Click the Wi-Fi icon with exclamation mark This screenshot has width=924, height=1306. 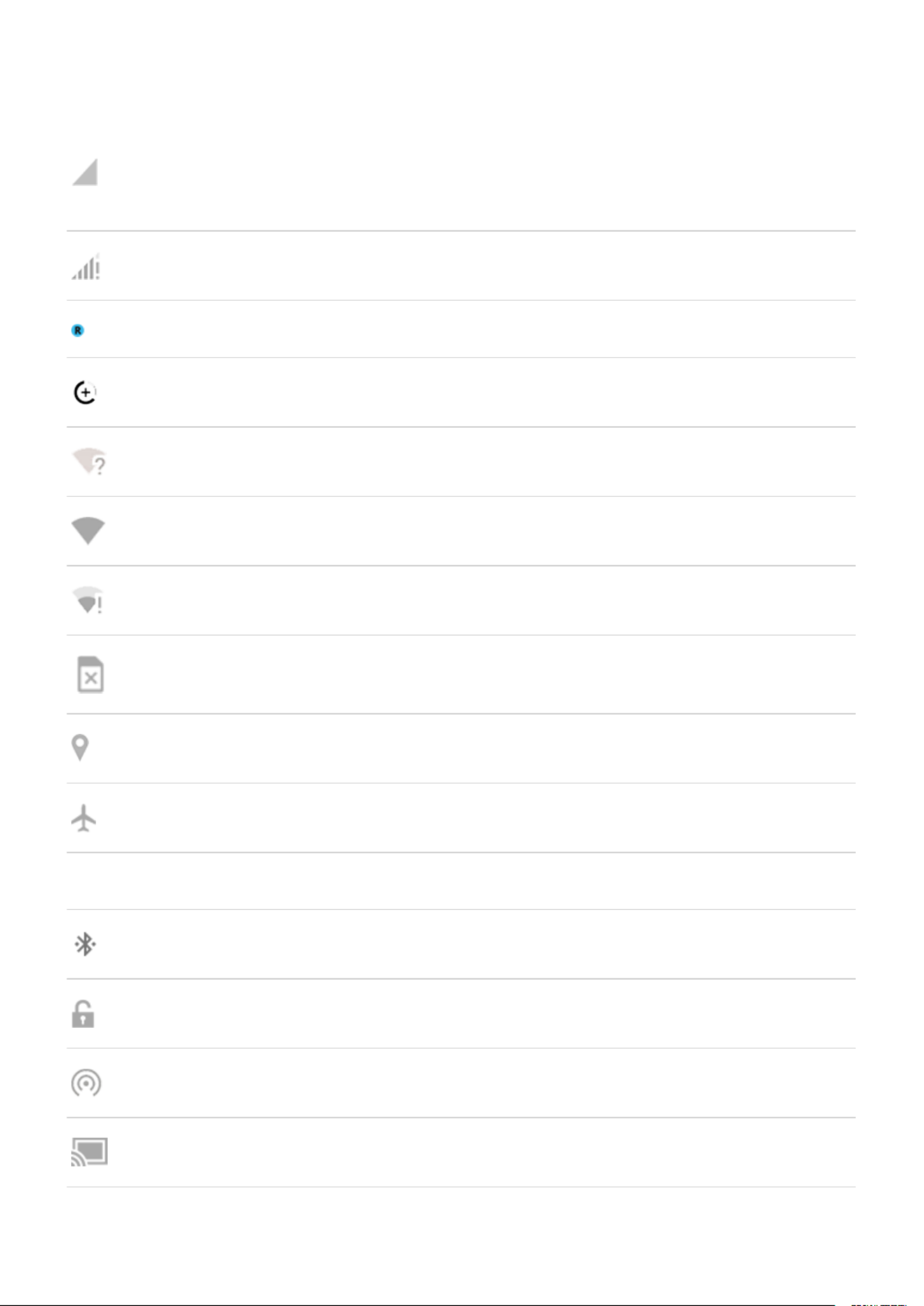pyautogui.click(x=87, y=600)
